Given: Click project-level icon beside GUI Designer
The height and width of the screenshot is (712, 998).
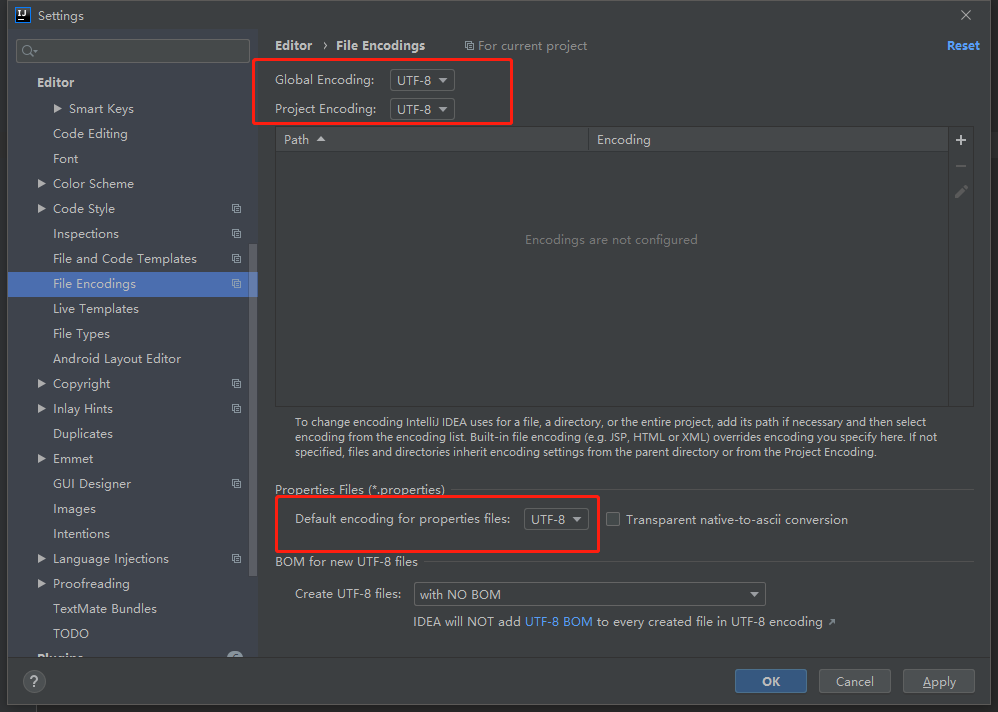Looking at the screenshot, I should pos(236,484).
